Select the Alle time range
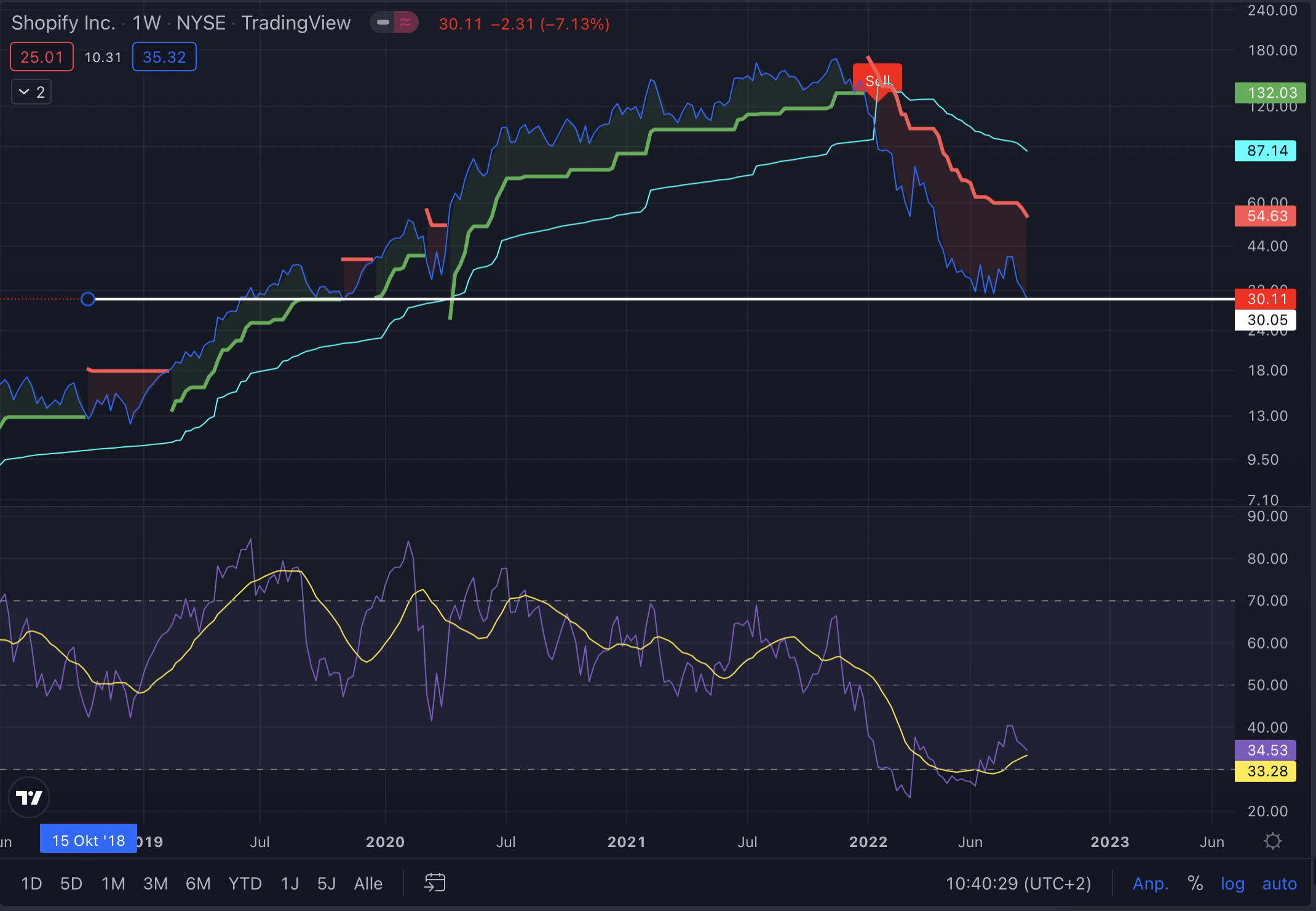Image resolution: width=1316 pixels, height=911 pixels. point(368,883)
